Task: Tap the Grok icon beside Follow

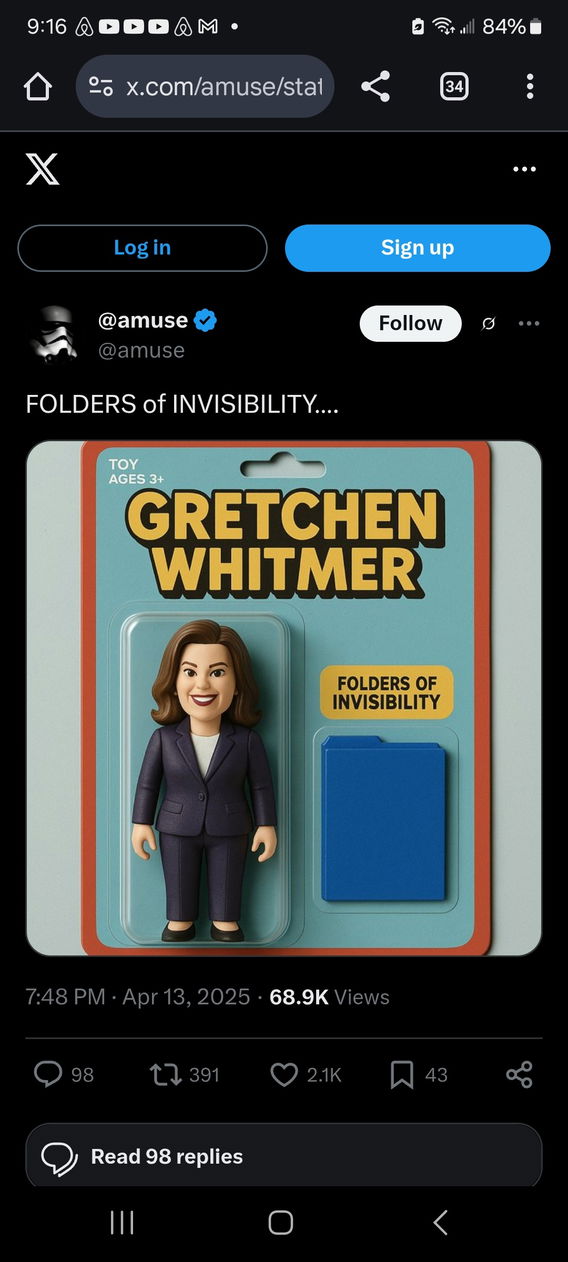Action: (489, 324)
